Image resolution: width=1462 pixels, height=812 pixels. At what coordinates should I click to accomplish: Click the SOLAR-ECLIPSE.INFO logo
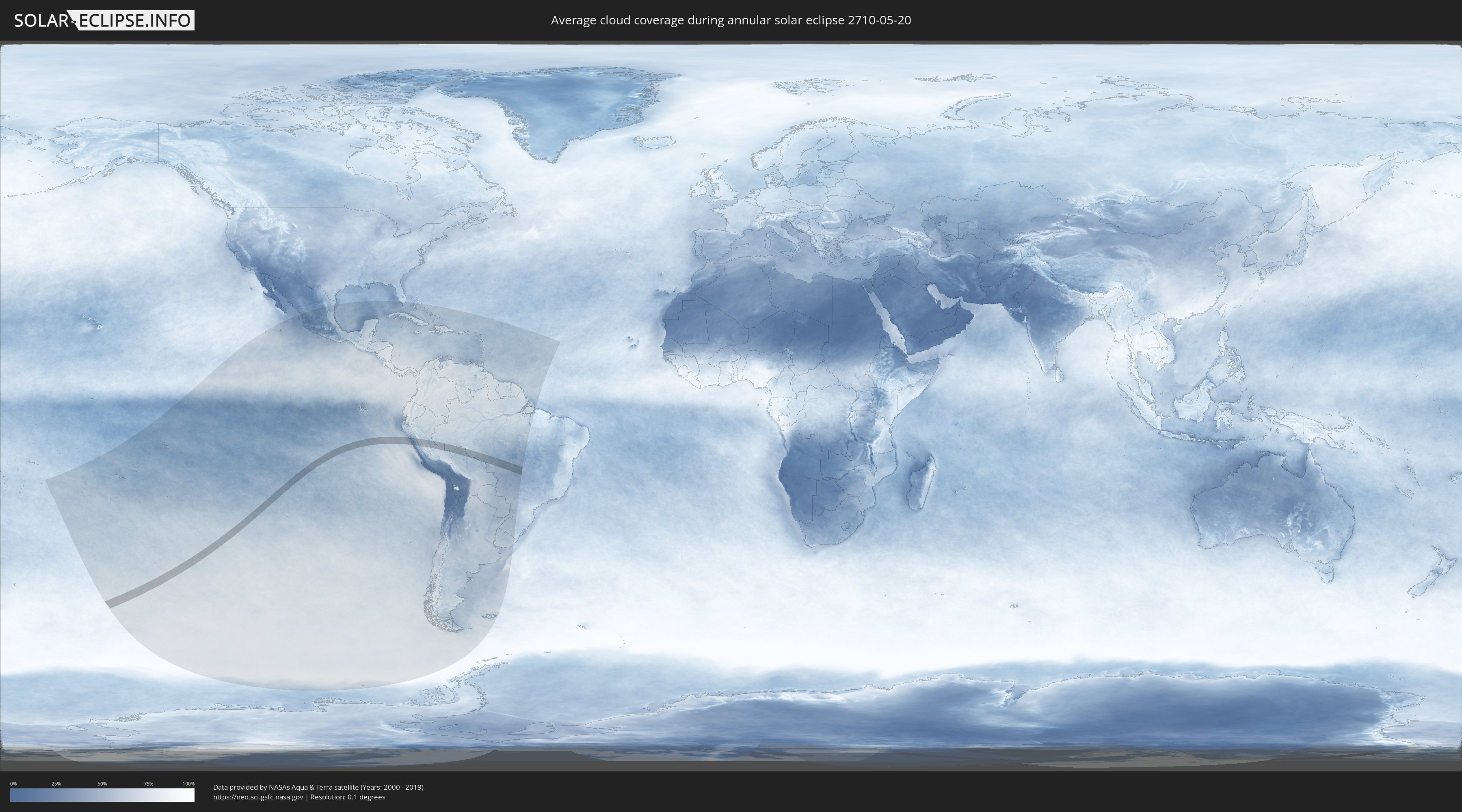pyautogui.click(x=104, y=20)
